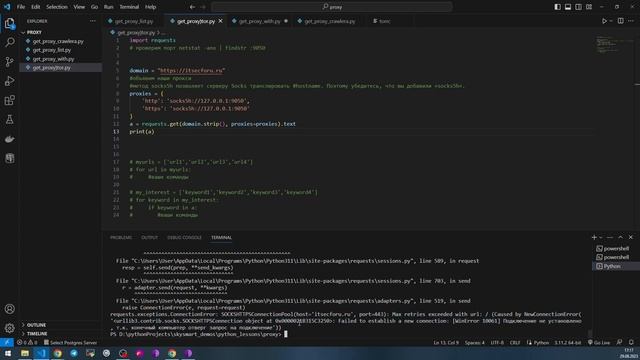Select the Python terminal in terminal list

pos(612,266)
